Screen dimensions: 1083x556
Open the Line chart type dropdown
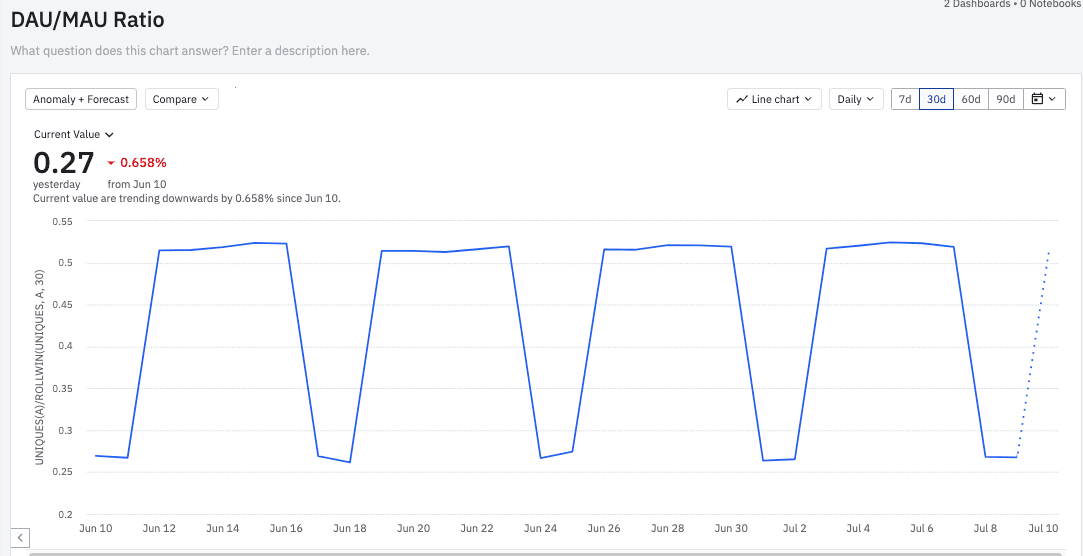point(774,99)
